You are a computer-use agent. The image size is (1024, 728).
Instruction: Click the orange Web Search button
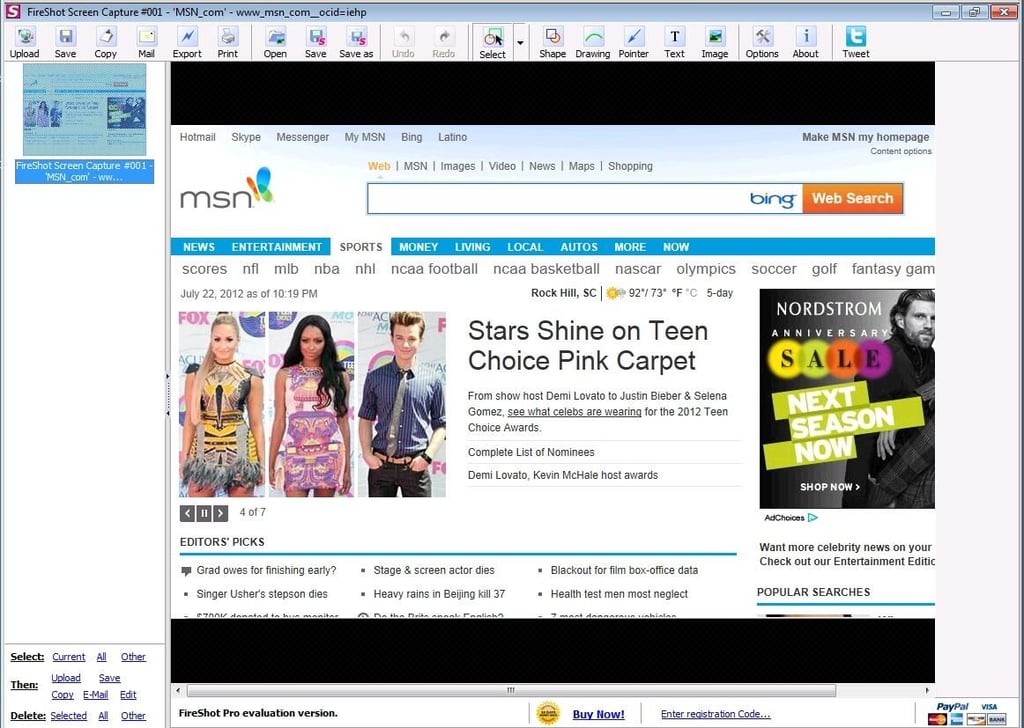click(853, 198)
